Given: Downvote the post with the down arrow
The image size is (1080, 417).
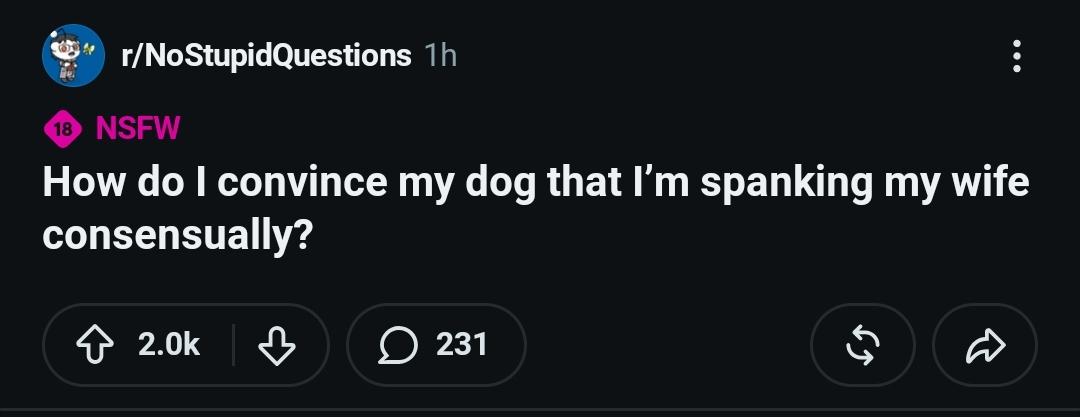Looking at the screenshot, I should 276,345.
